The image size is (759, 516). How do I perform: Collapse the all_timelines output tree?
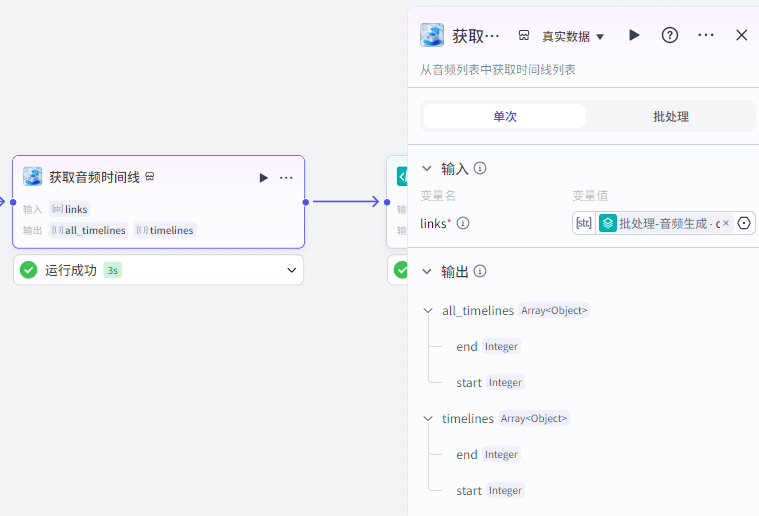(x=428, y=310)
